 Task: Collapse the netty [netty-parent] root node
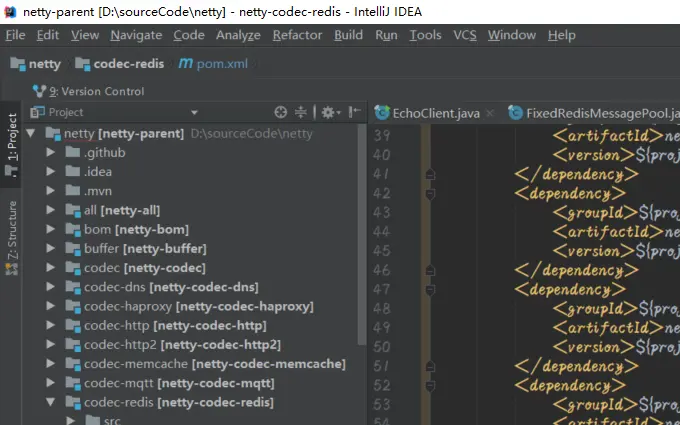(31, 133)
